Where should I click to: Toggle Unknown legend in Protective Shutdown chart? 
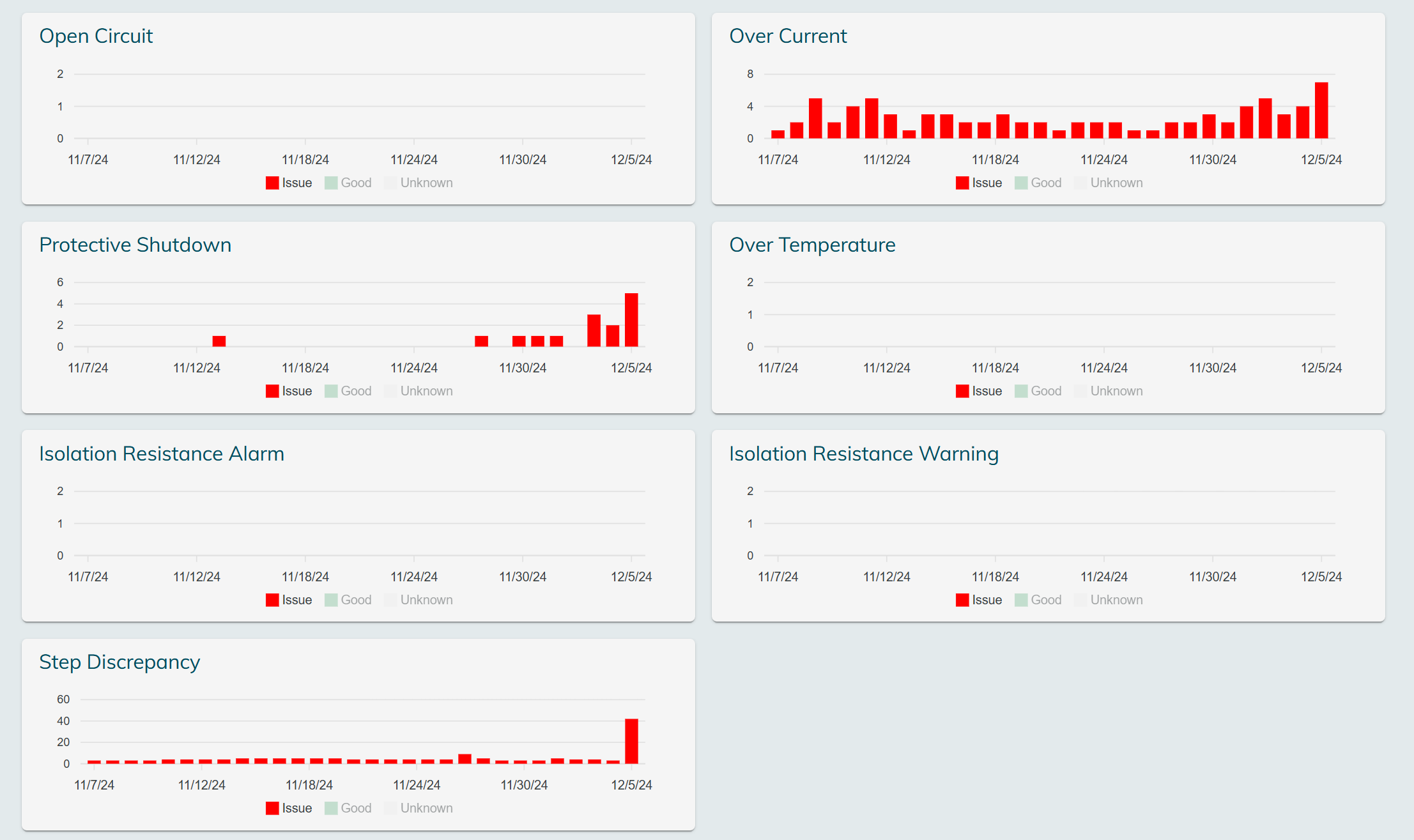pos(426,391)
